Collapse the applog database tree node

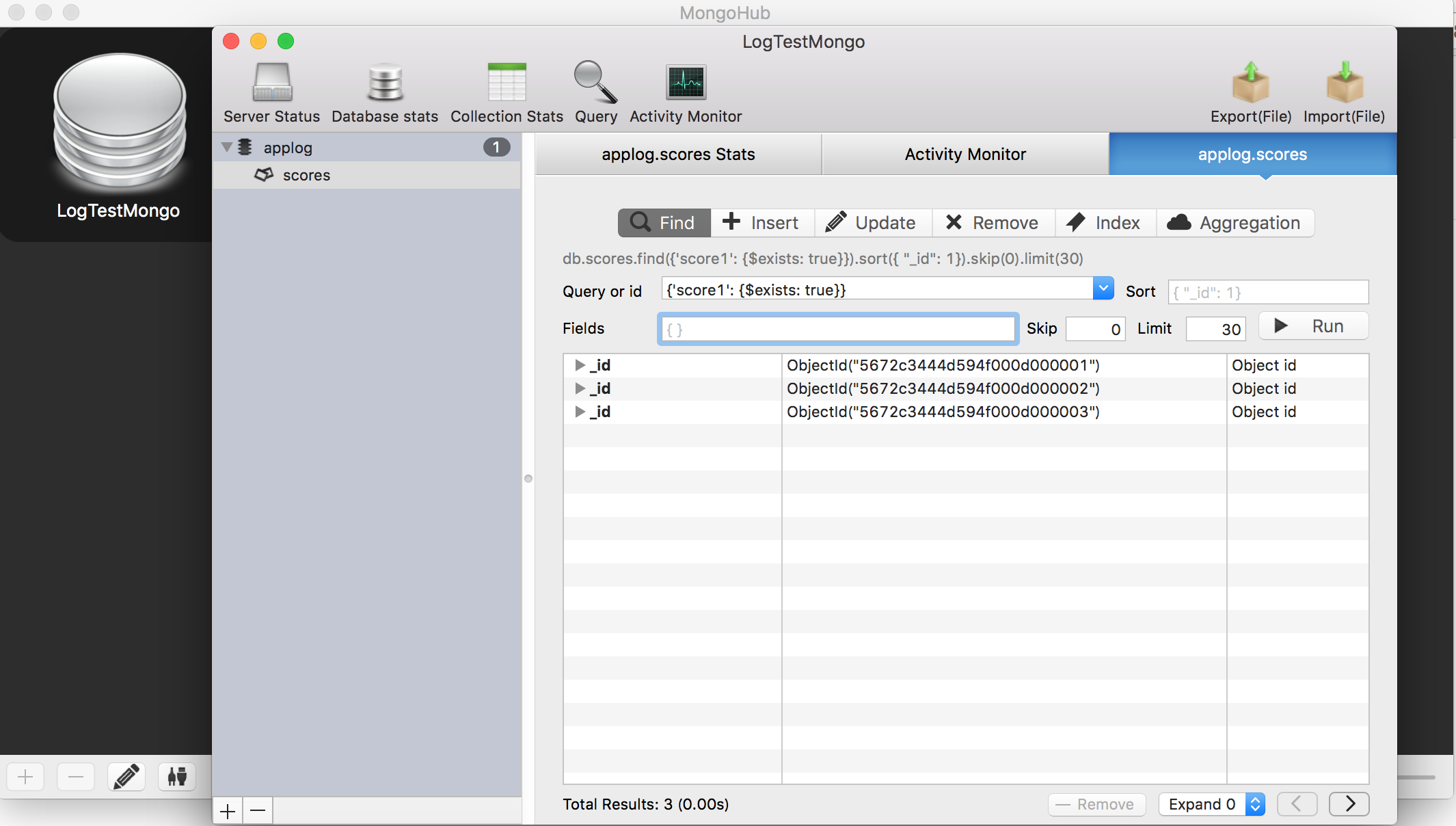pos(227,147)
